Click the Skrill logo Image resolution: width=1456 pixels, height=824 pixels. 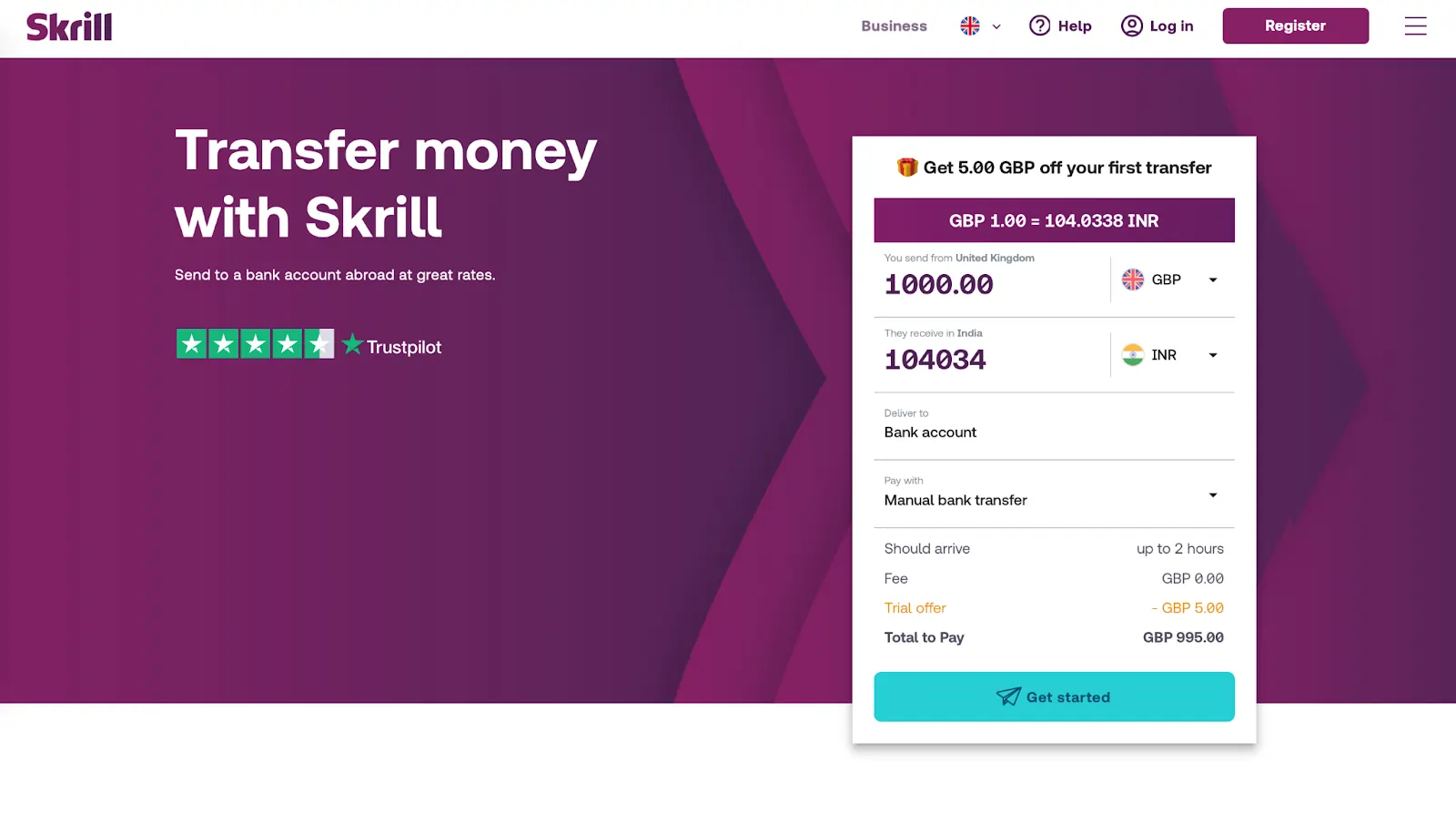69,26
